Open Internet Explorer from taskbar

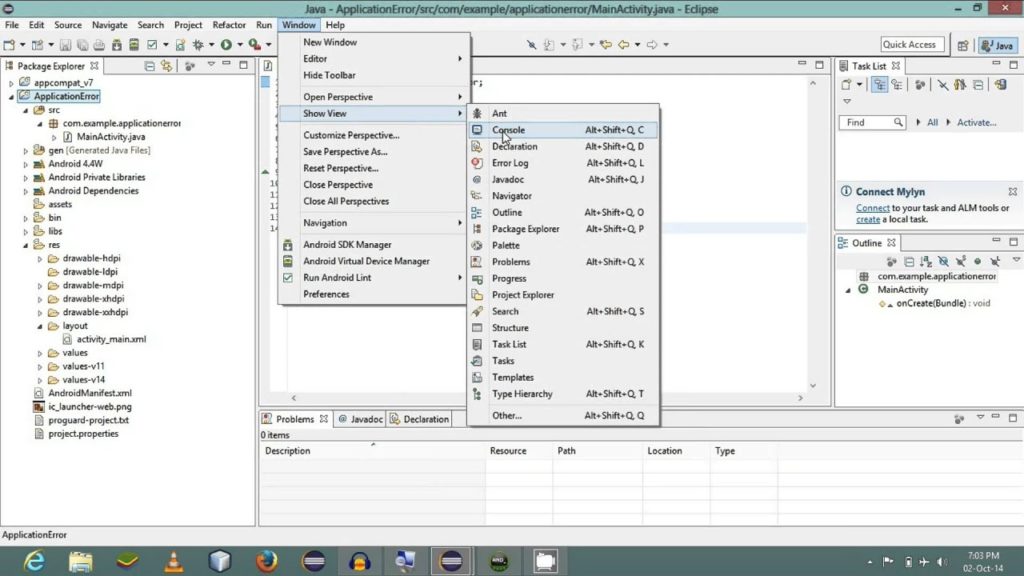click(x=34, y=561)
